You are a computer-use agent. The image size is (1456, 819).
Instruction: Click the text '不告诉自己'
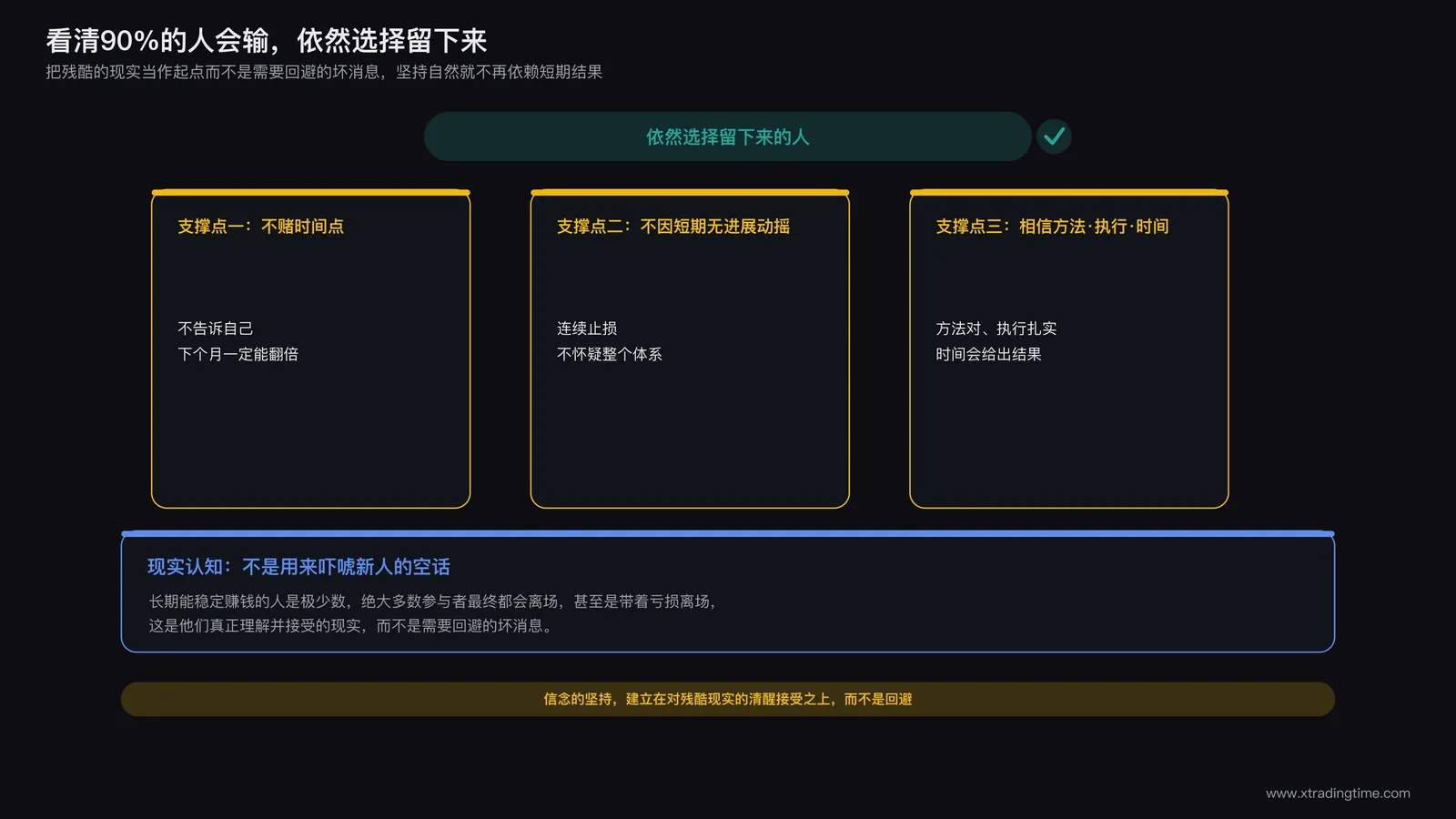pos(215,329)
